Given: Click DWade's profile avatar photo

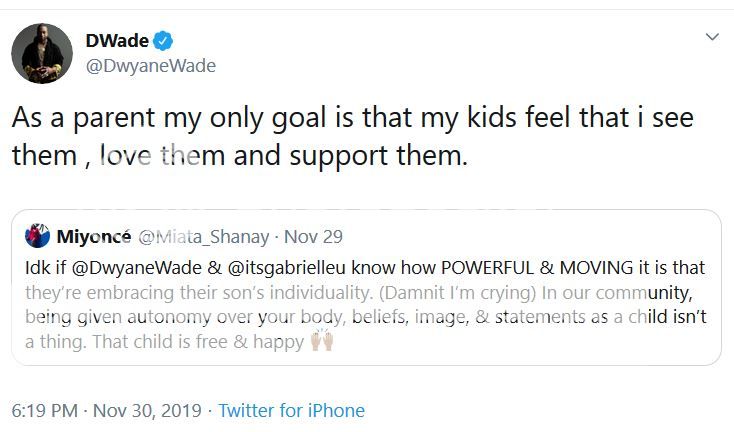Looking at the screenshot, I should tap(42, 53).
